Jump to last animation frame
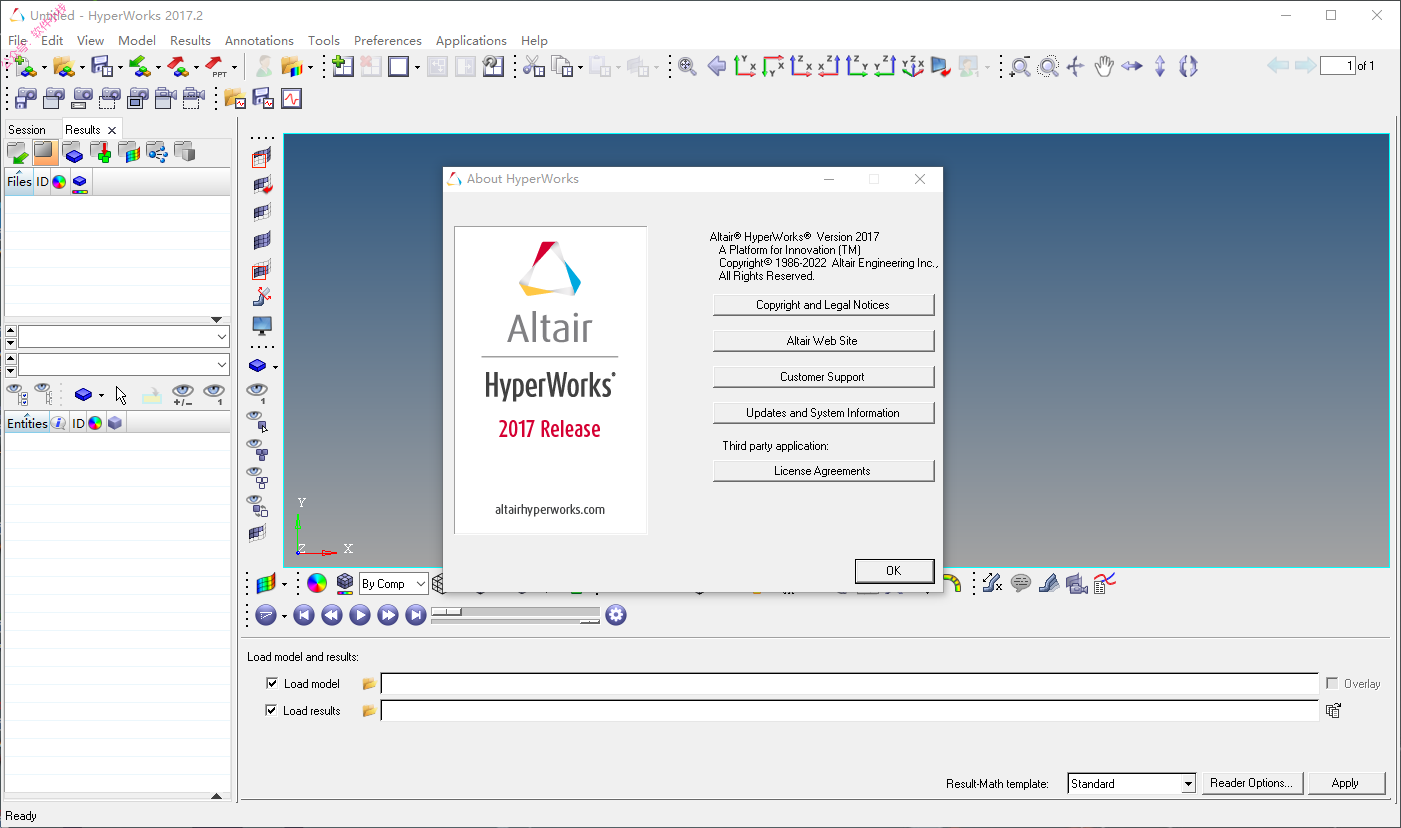The width and height of the screenshot is (1401, 828). pos(416,615)
